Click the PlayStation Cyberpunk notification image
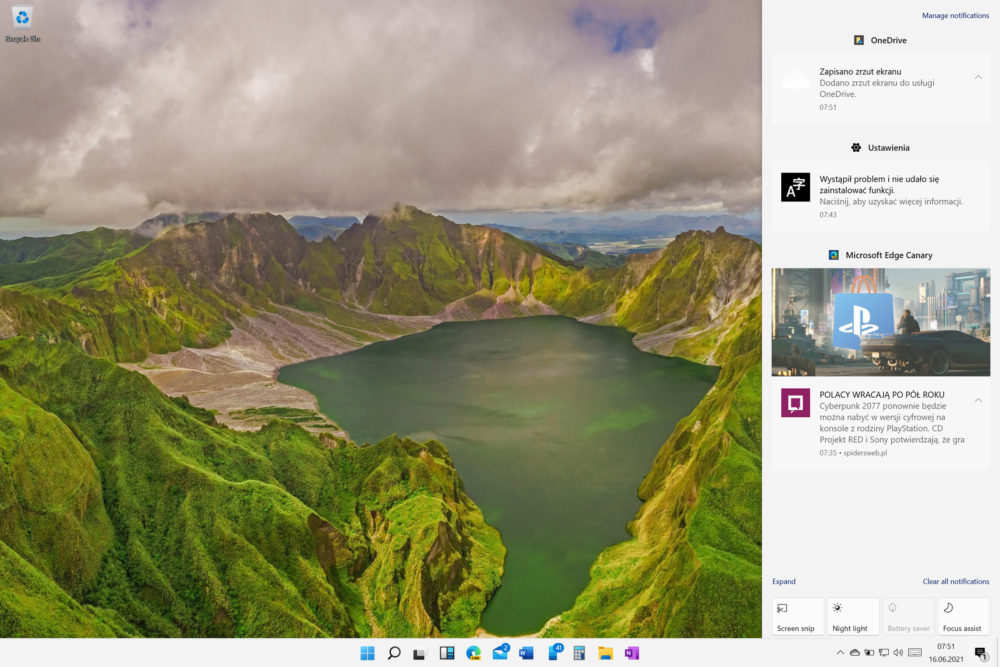 (881, 322)
